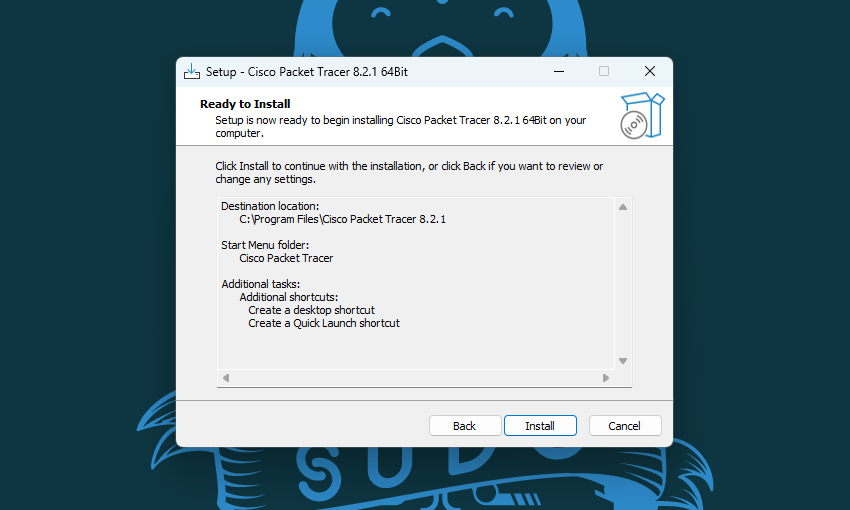Go Back to previous setup step
The image size is (850, 510).
[465, 426]
